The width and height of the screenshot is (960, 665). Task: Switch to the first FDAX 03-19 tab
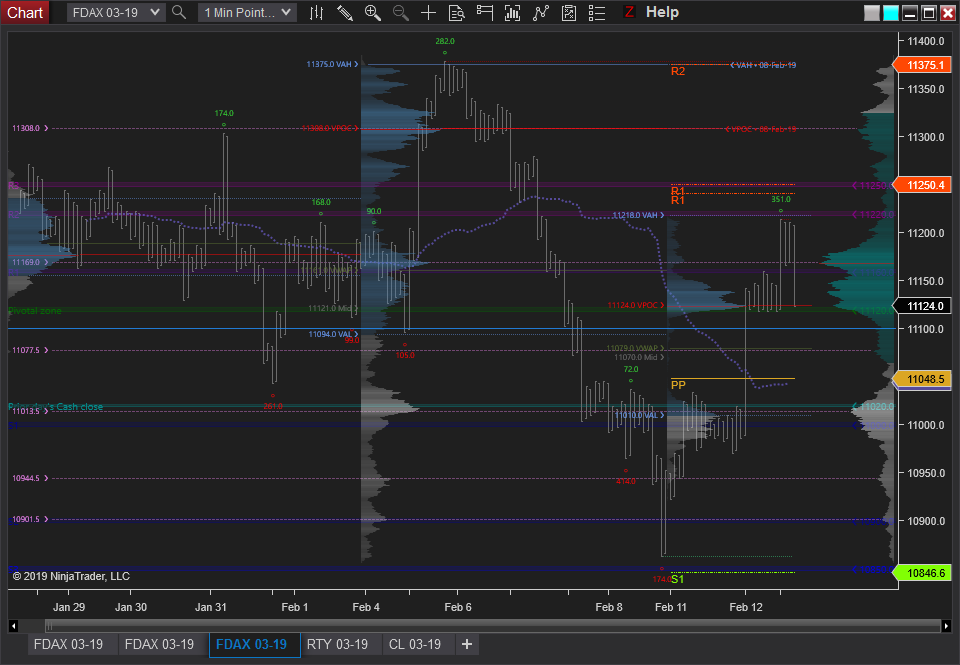(x=69, y=644)
